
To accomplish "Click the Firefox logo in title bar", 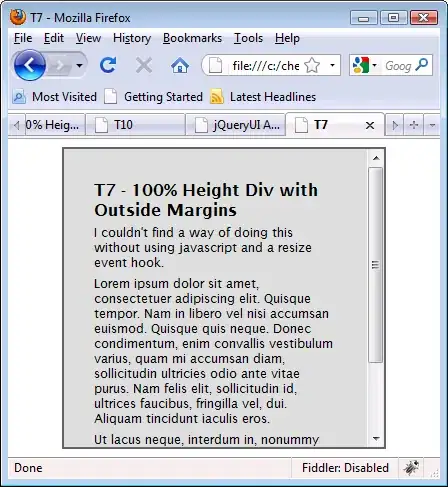I will click(x=18, y=17).
